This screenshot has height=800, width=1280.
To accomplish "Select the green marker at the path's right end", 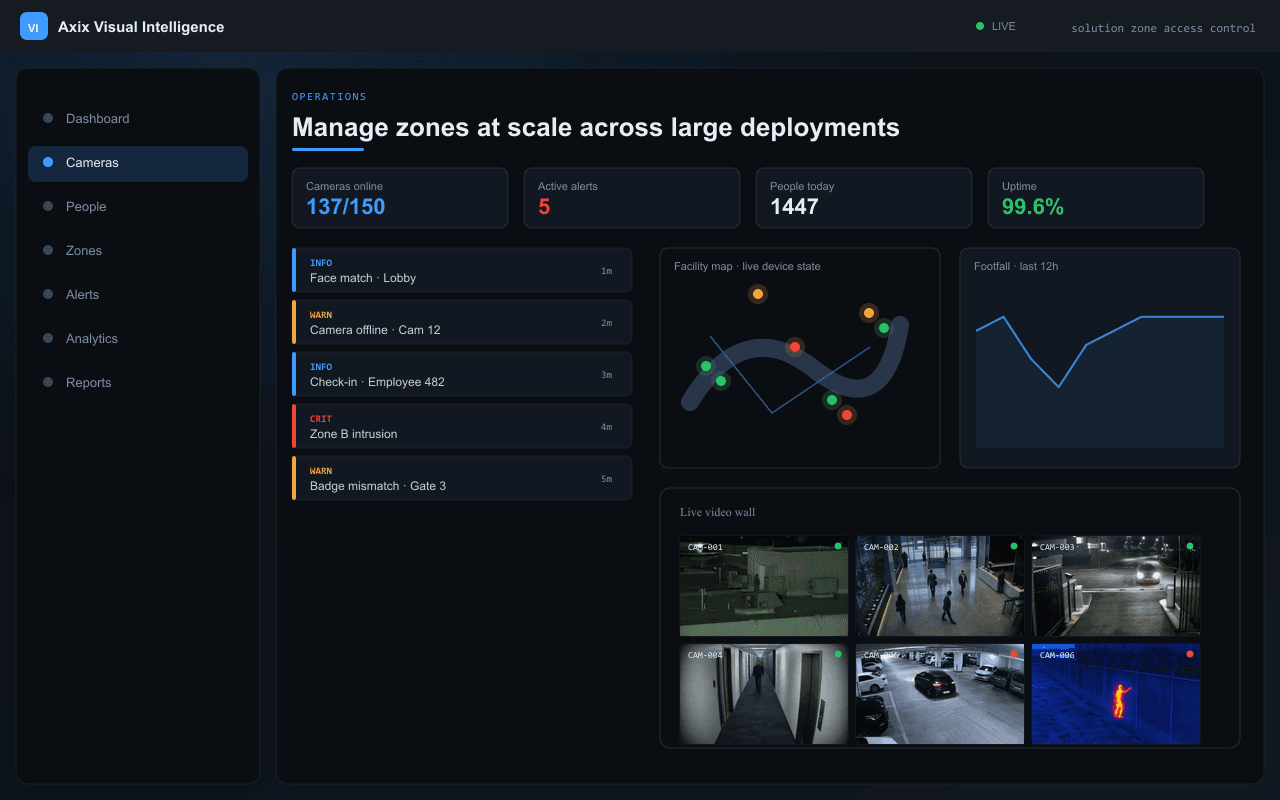I will point(884,328).
